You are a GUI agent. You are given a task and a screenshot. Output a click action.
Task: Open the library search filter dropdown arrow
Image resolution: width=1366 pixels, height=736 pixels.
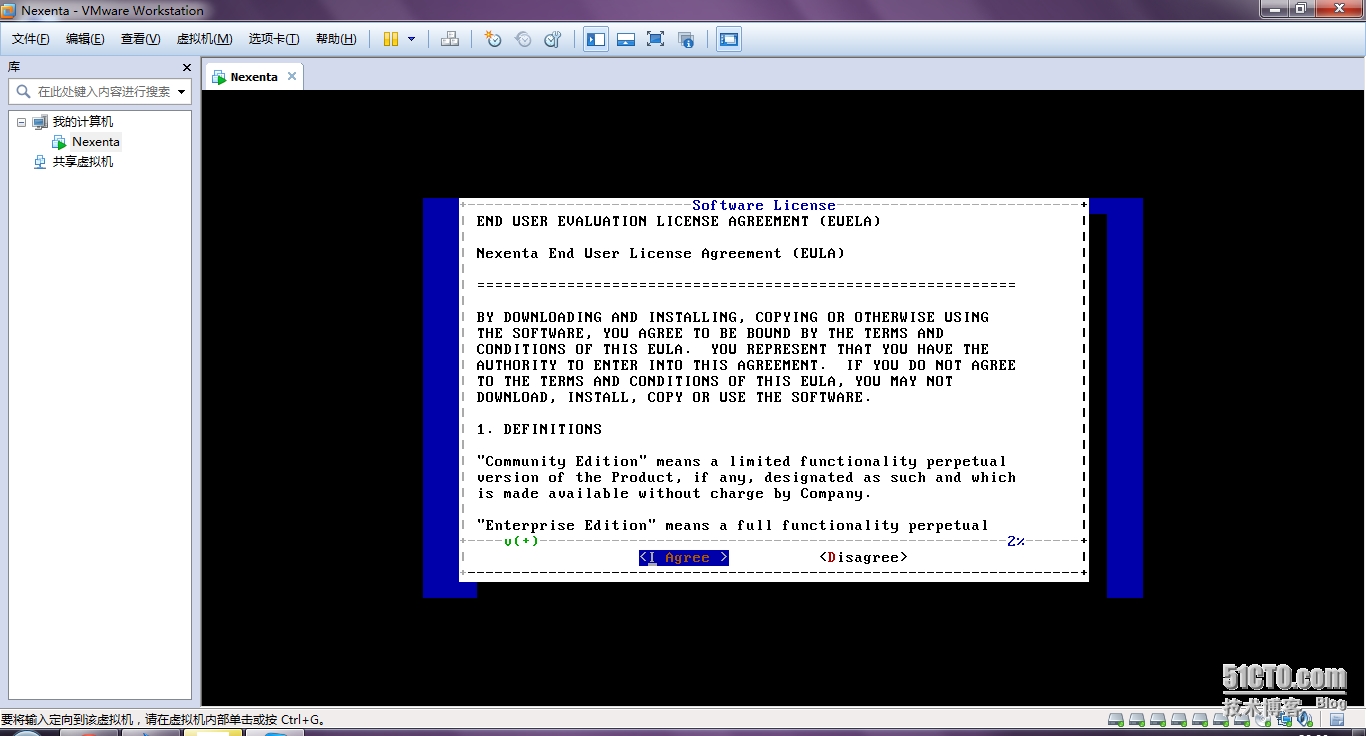pos(181,91)
